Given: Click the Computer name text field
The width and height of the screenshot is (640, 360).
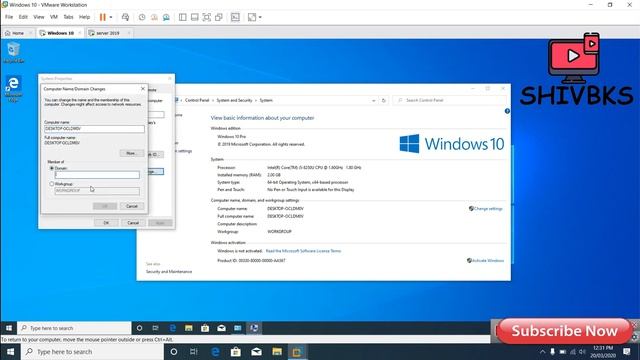Looking at the screenshot, I should [94, 129].
